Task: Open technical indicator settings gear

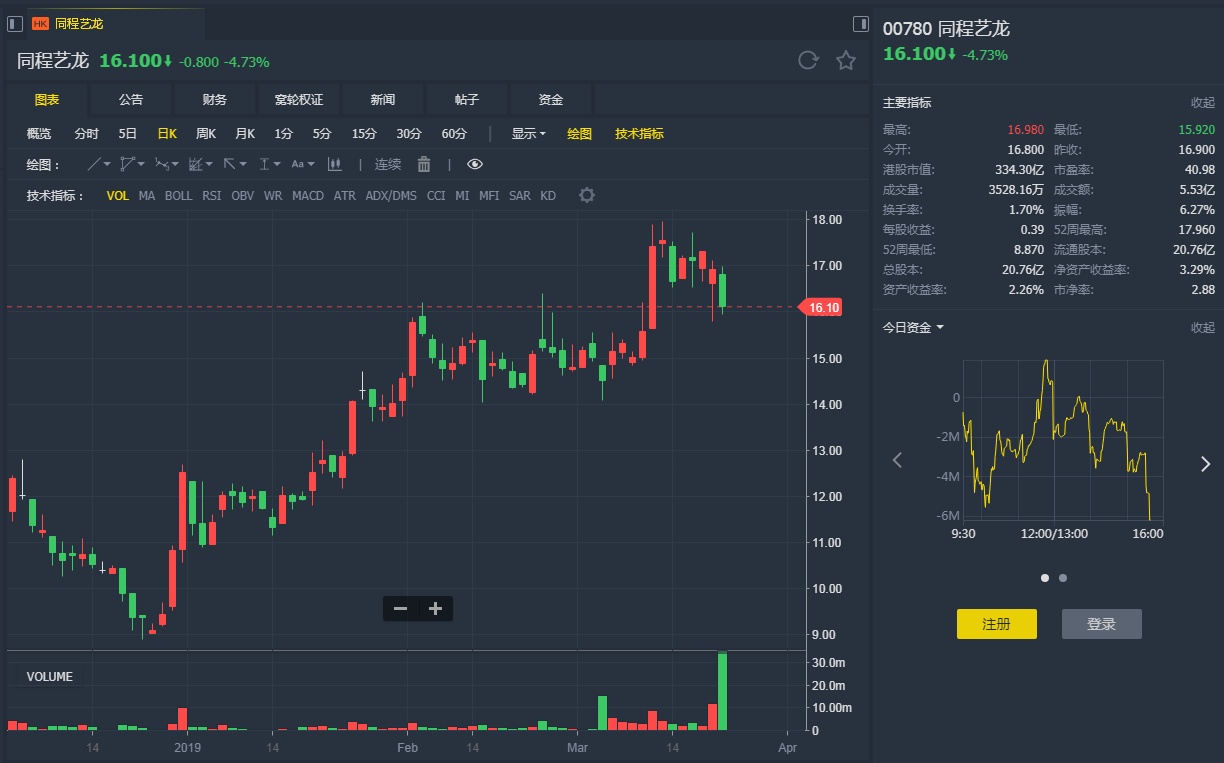Action: (x=587, y=195)
